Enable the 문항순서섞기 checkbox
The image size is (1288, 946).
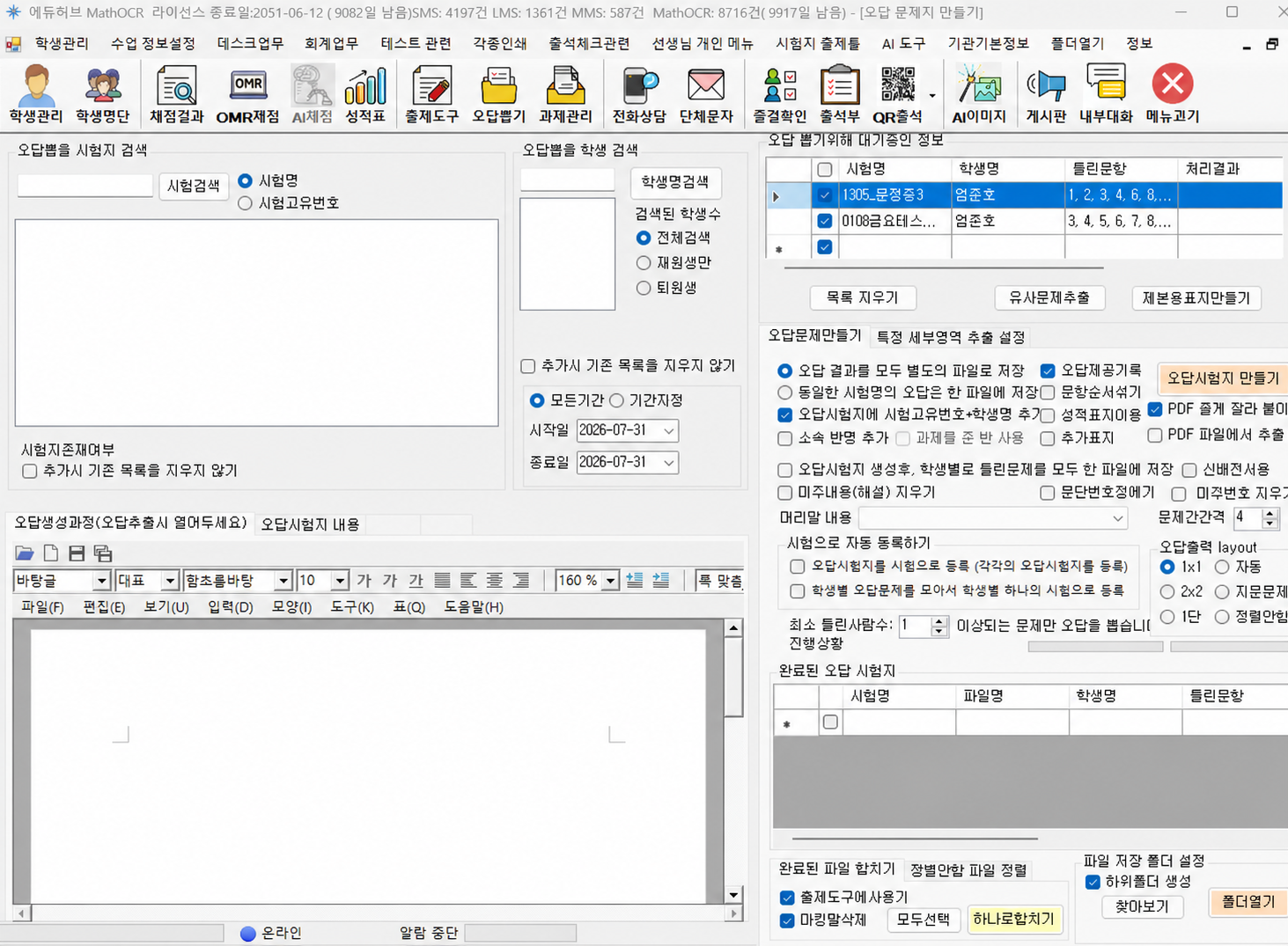click(1048, 392)
